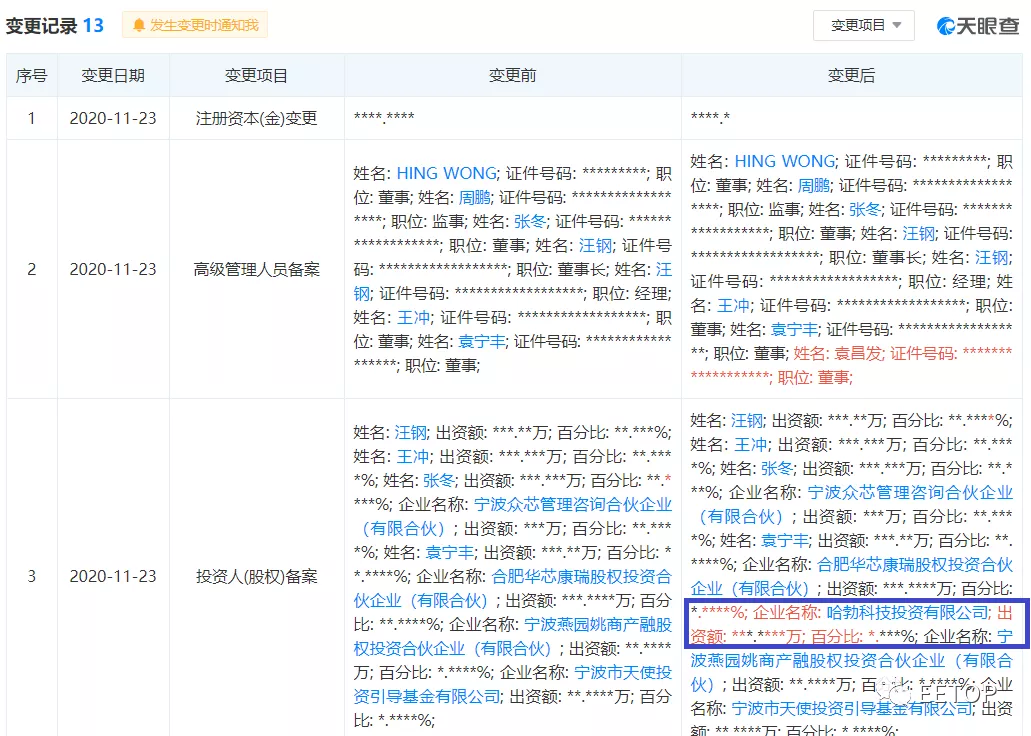Open 袁宁丰 link in 投资人(股权)备案 row 变更前 cell
This screenshot has height=736, width=1031.
point(450,552)
